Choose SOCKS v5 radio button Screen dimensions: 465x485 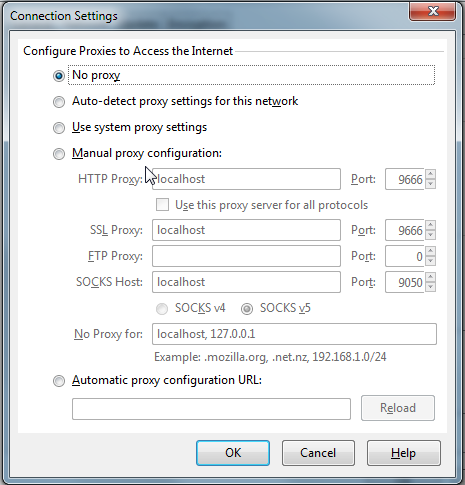247,309
